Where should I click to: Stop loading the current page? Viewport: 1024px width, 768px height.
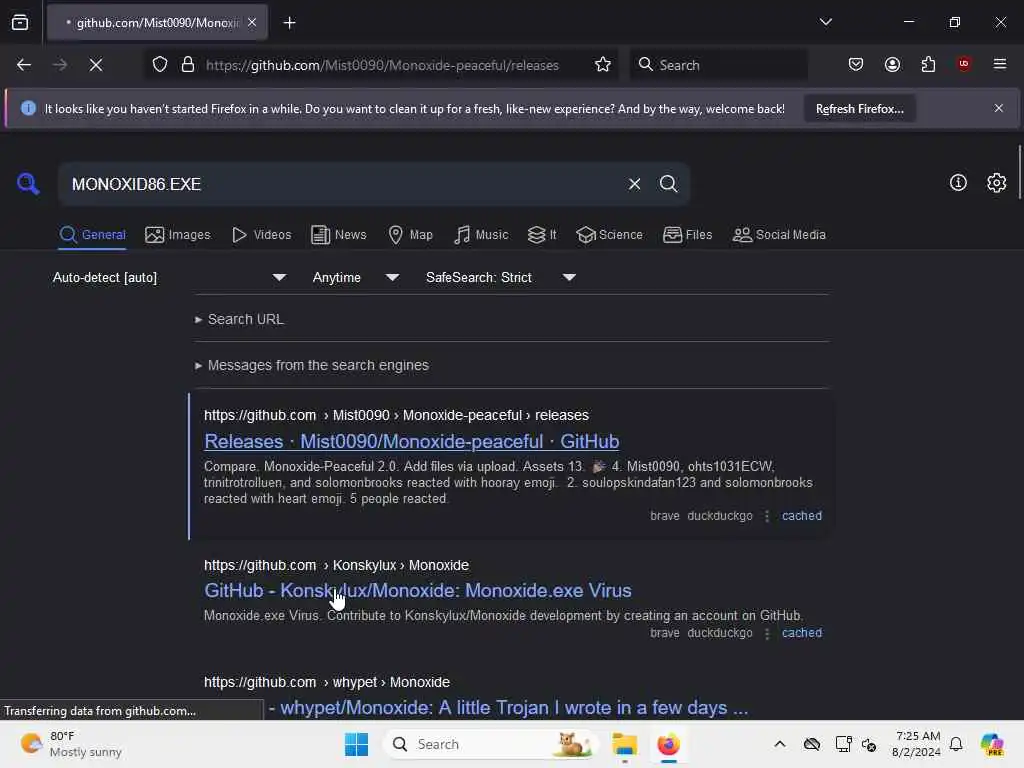click(96, 65)
